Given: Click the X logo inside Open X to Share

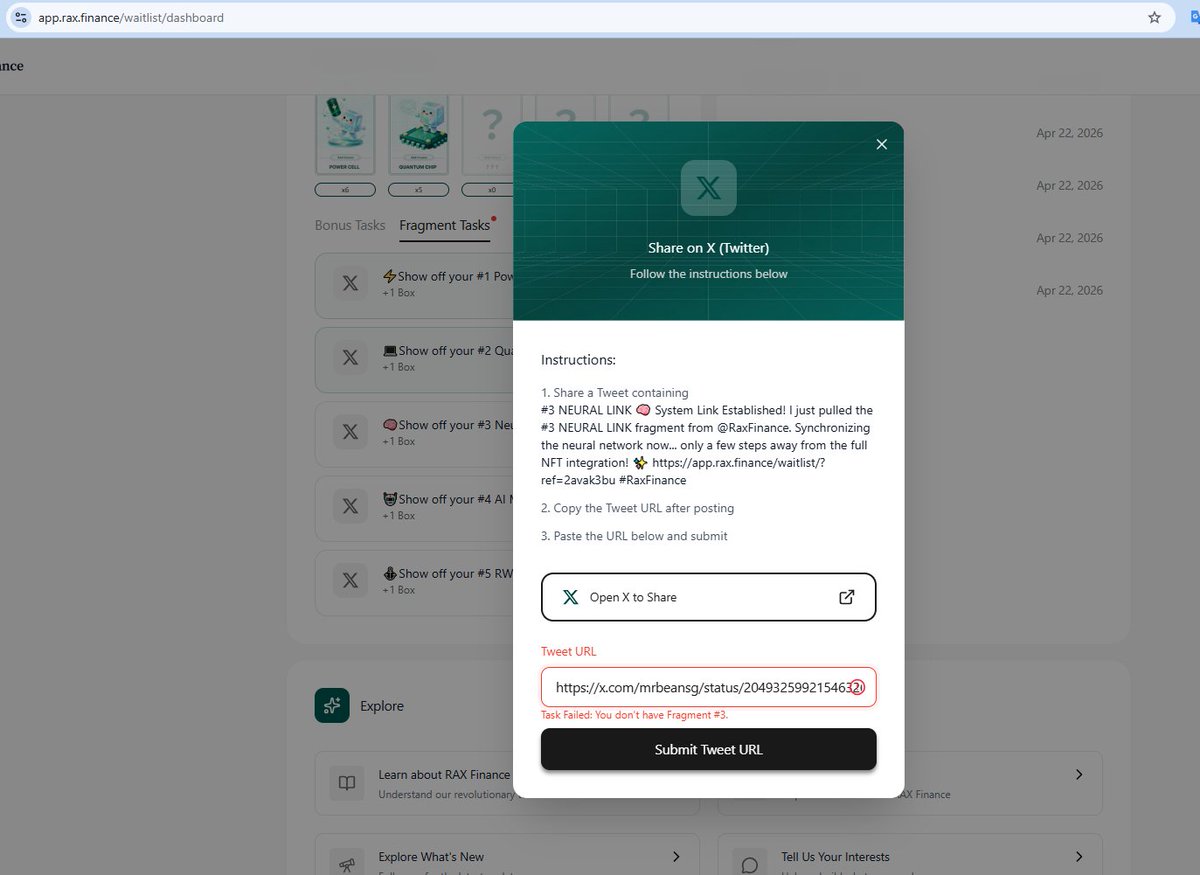Looking at the screenshot, I should coord(570,597).
